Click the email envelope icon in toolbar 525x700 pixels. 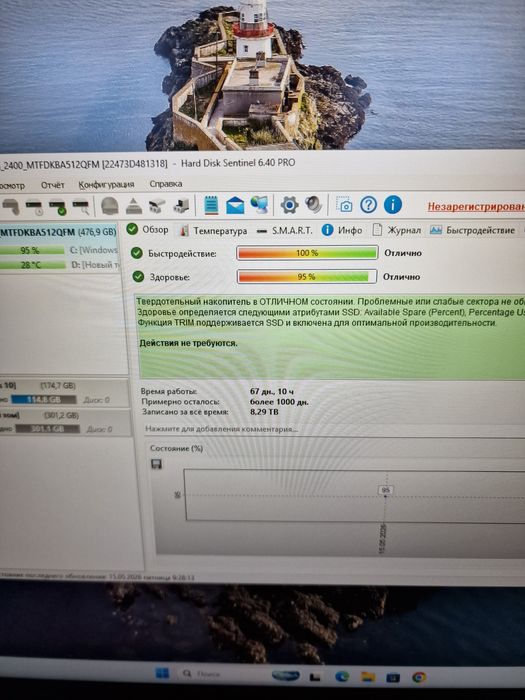[235, 205]
